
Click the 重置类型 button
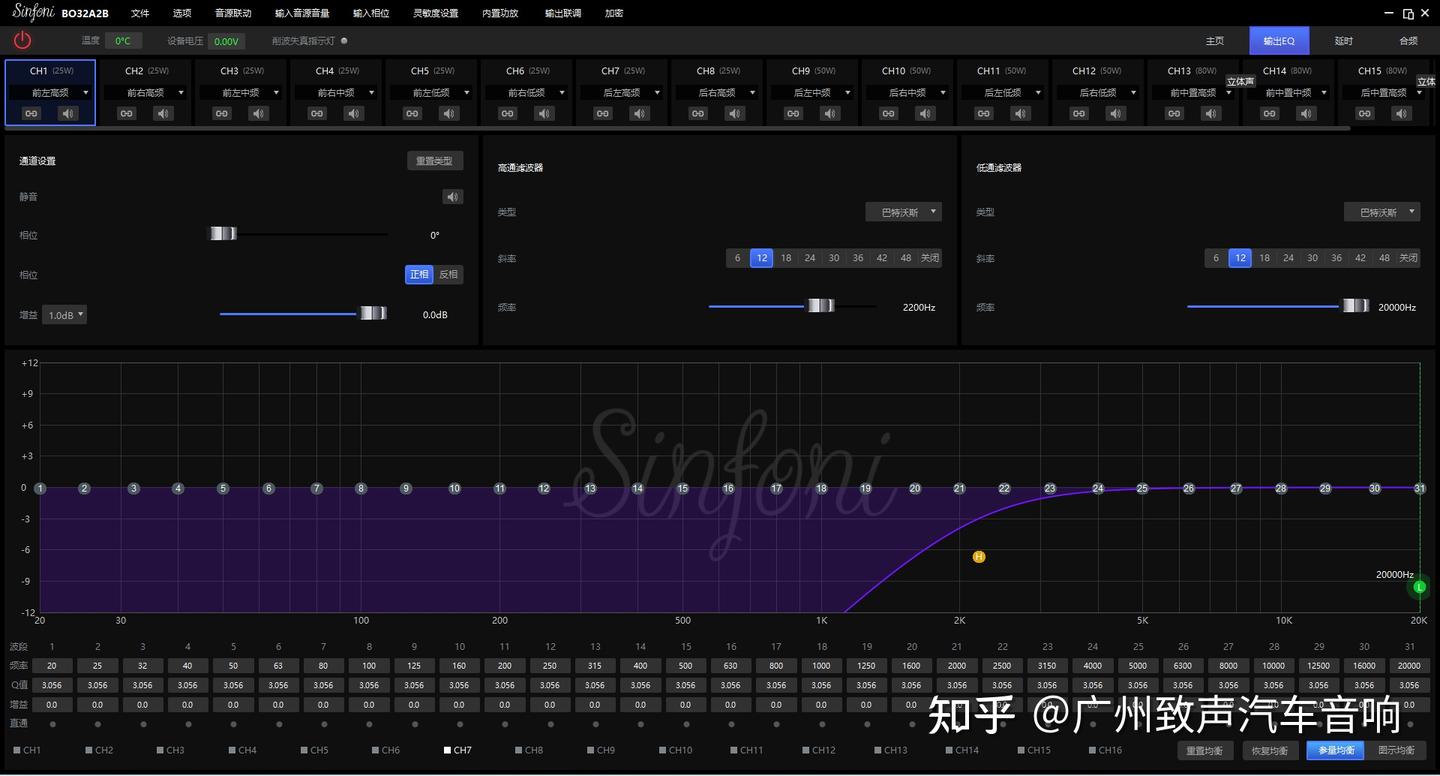click(435, 160)
